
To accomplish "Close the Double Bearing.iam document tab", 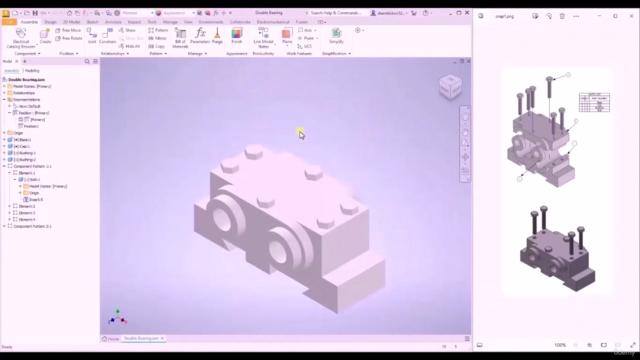I will point(162,338).
